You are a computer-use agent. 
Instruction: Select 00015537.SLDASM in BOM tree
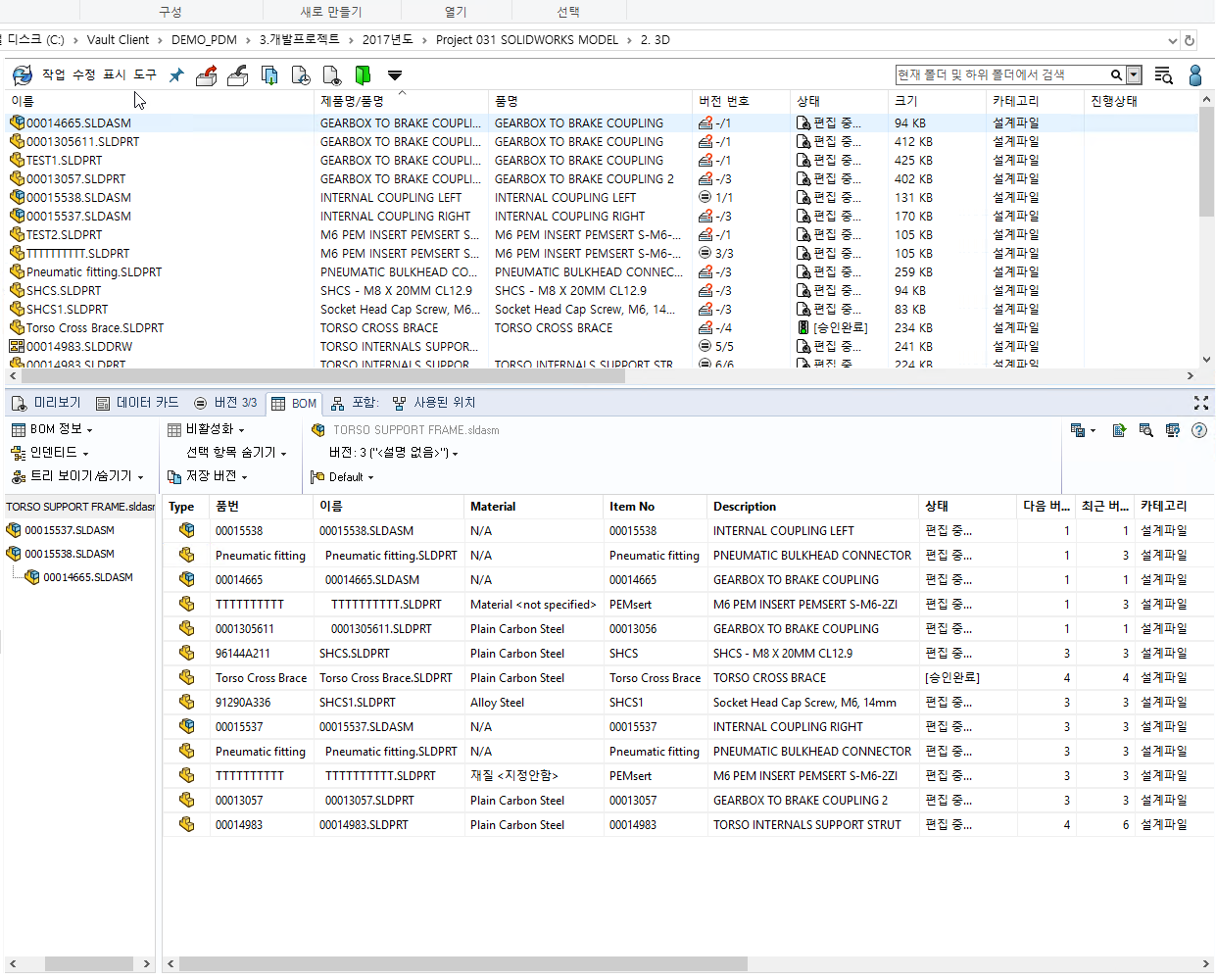(x=70, y=530)
